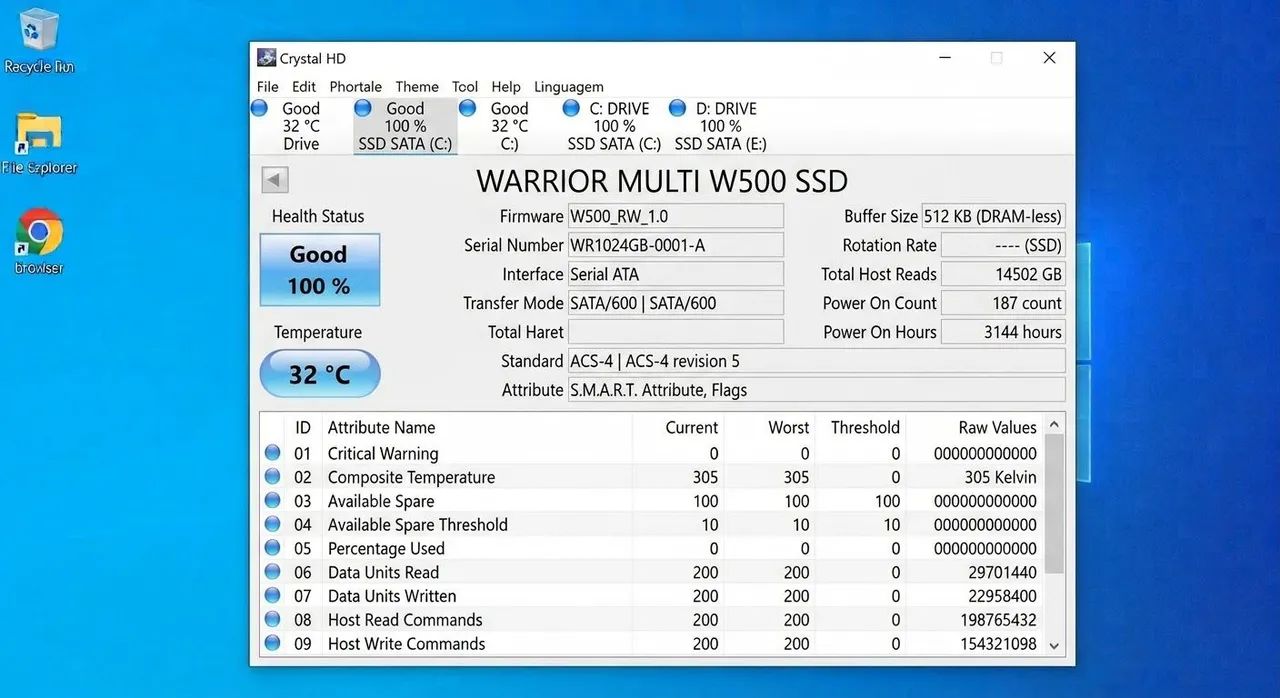The image size is (1280, 698).
Task: Select Host Read Commands status orb
Action: 272,620
